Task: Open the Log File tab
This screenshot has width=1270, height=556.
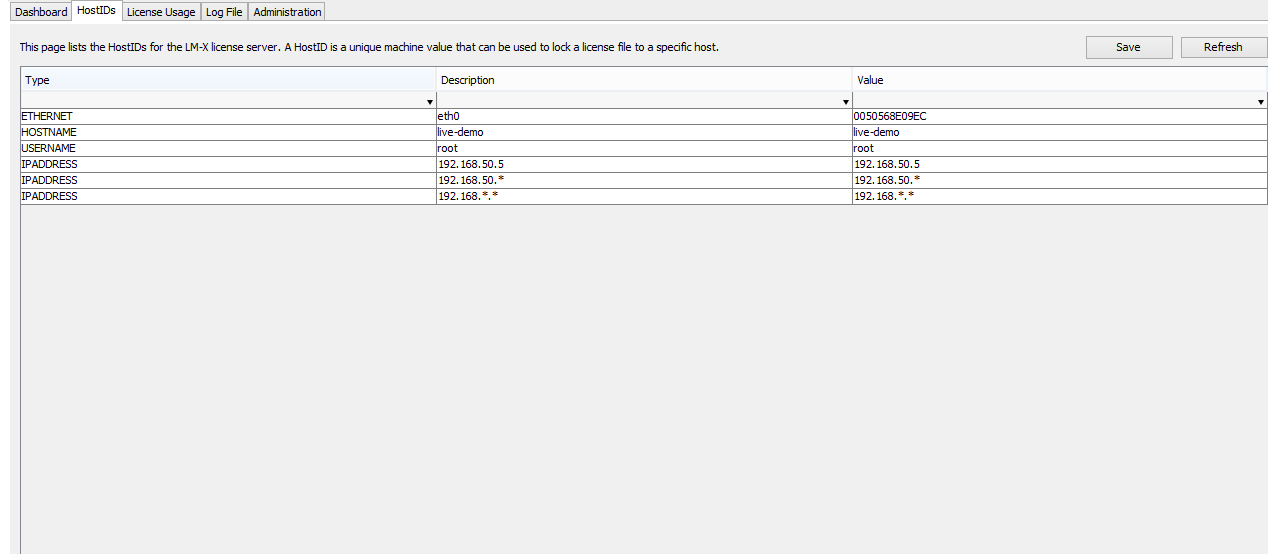Action: (x=224, y=12)
